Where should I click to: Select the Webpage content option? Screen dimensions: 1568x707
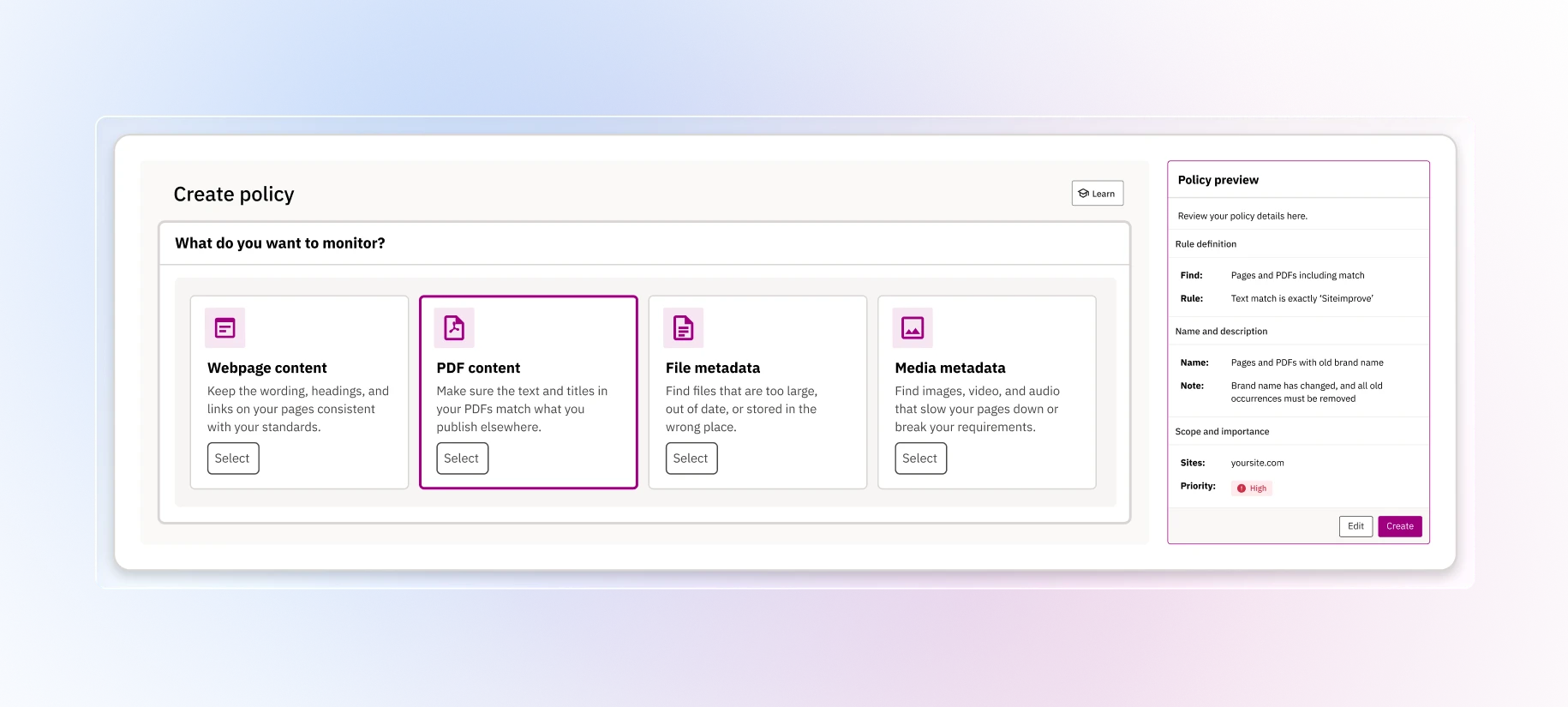click(x=233, y=458)
